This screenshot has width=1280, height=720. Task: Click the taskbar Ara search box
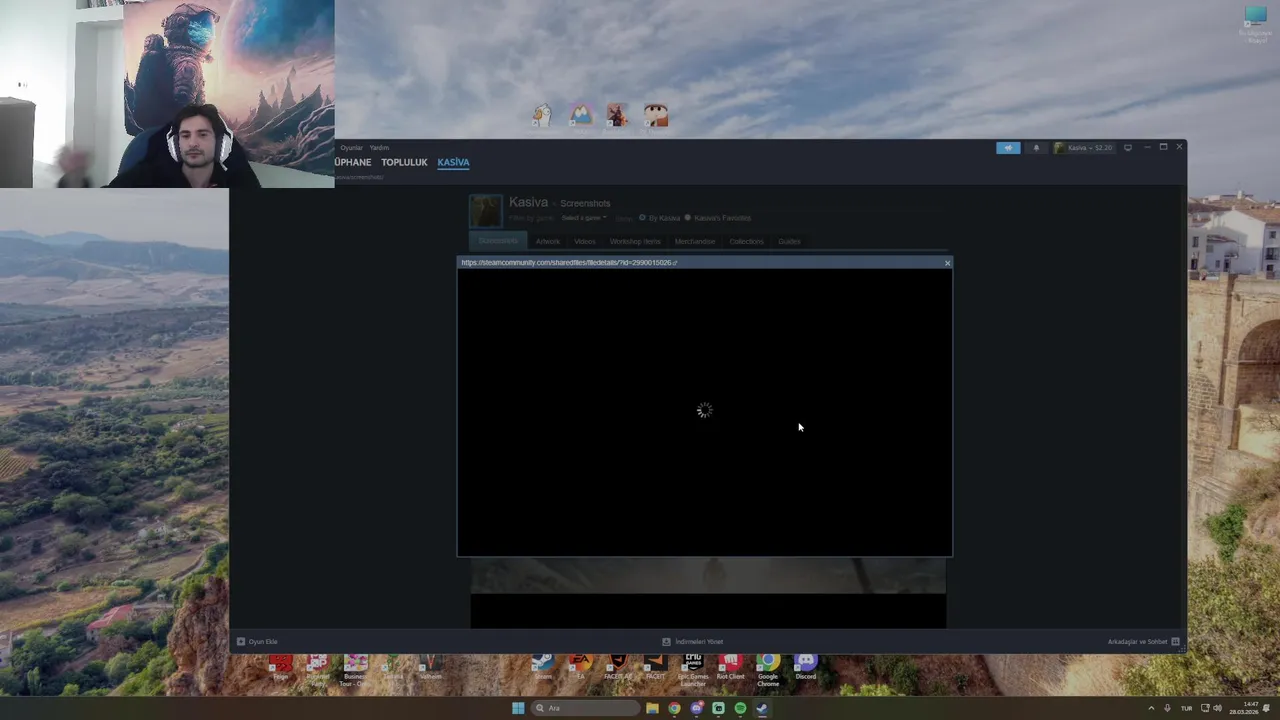point(585,708)
